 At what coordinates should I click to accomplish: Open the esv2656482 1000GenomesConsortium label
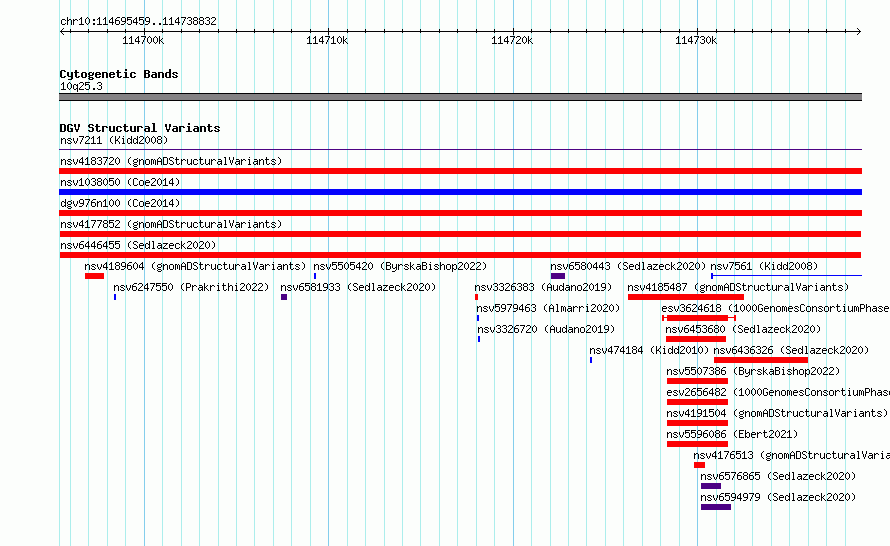pos(778,392)
